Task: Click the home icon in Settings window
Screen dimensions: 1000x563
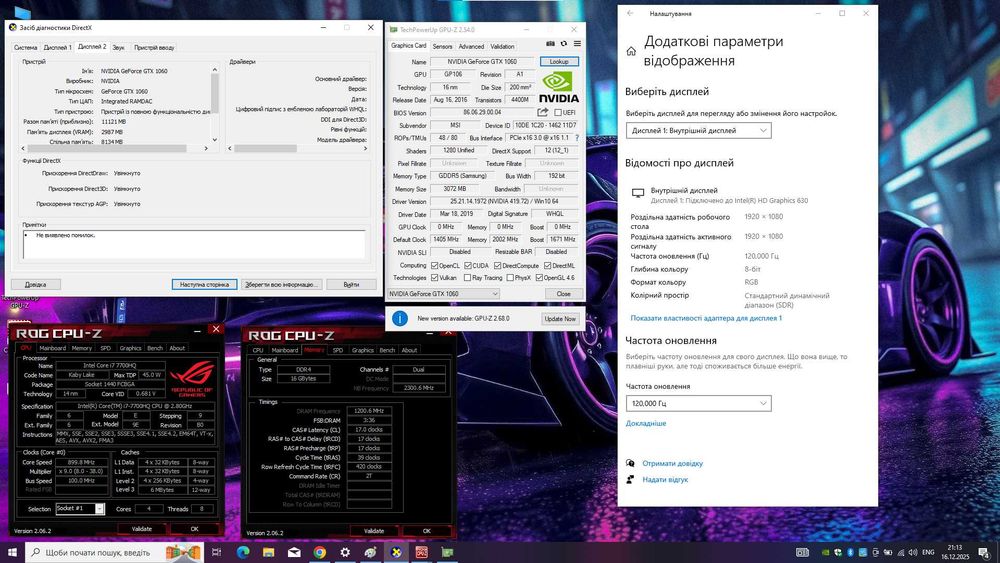Action: (x=631, y=51)
